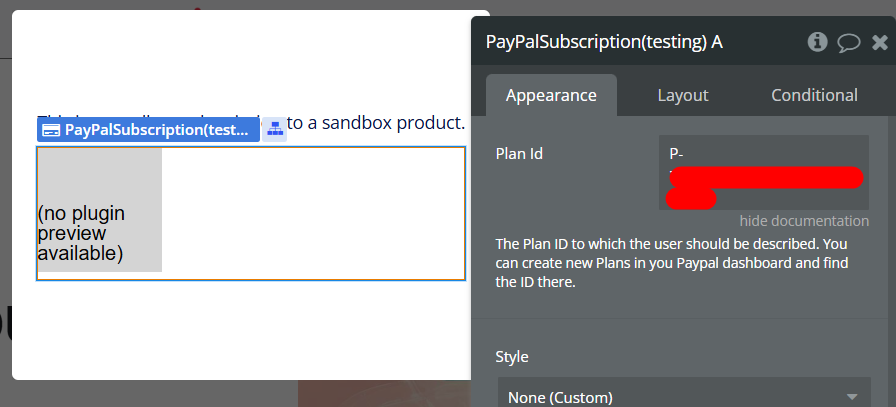Click the sandbox product text on canvas
The image size is (896, 407).
tap(376, 123)
